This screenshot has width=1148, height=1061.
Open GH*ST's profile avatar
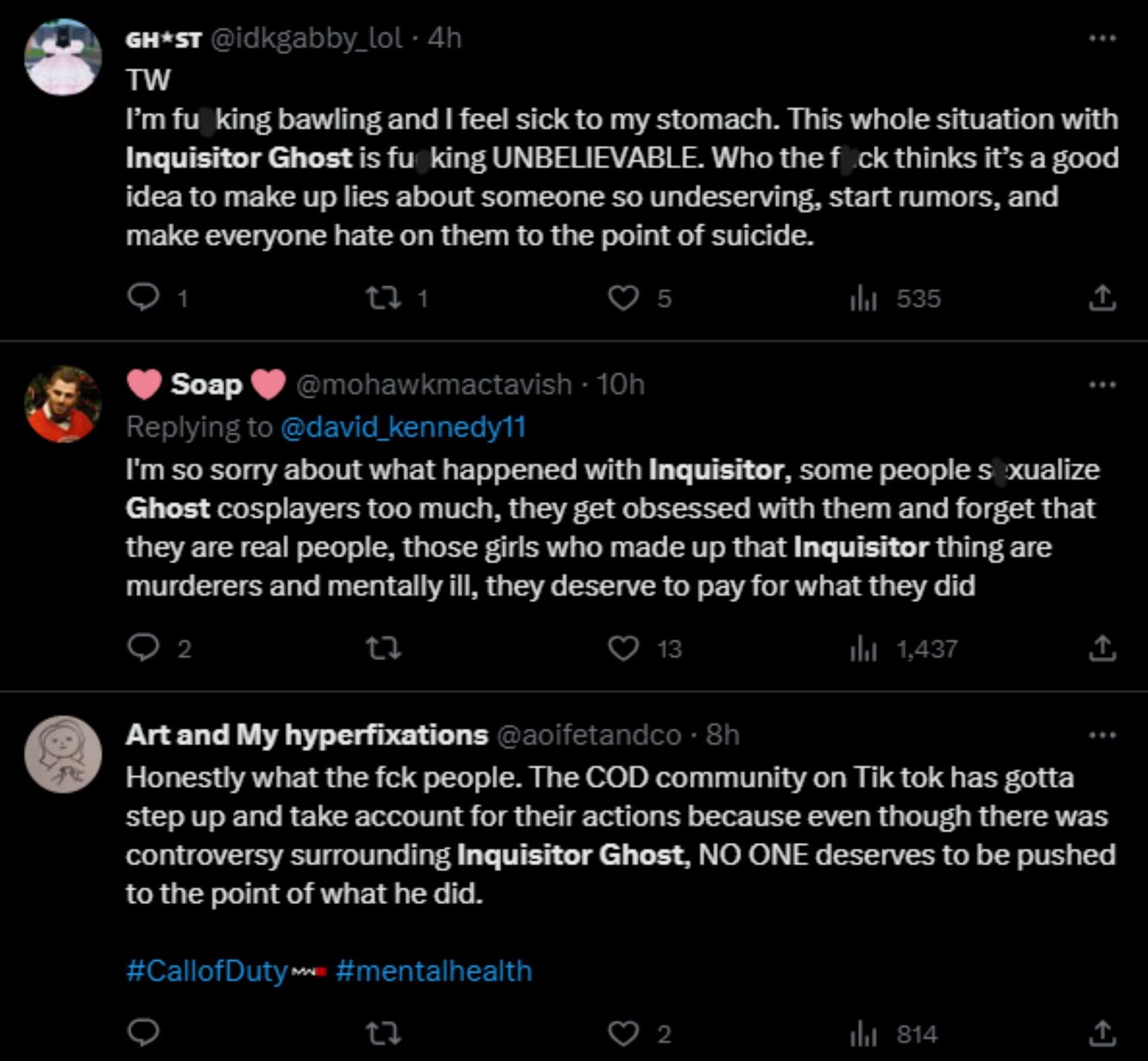[x=63, y=57]
